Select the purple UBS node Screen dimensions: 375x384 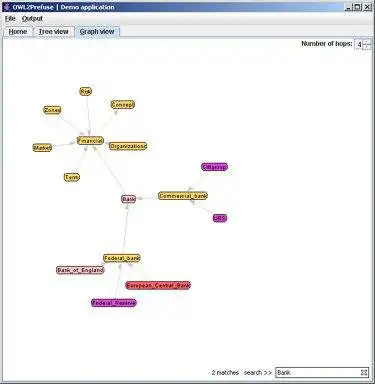pos(220,218)
